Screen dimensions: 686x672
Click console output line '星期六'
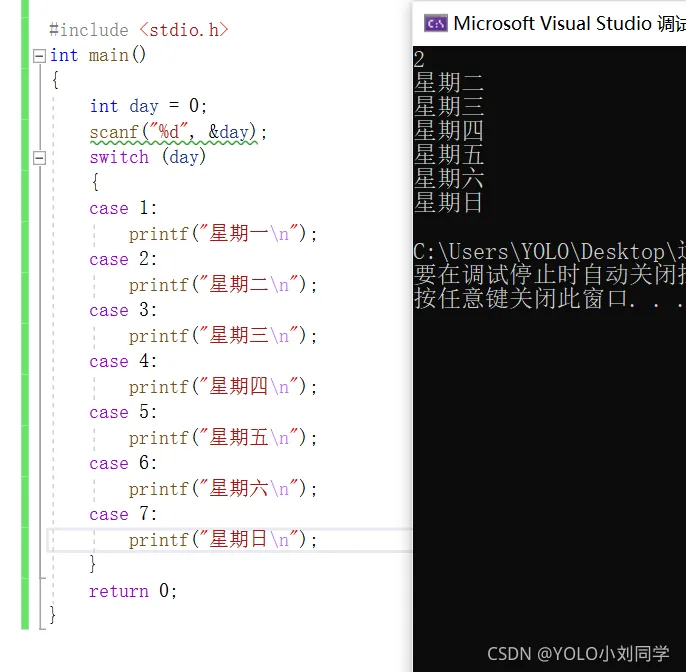pos(448,178)
